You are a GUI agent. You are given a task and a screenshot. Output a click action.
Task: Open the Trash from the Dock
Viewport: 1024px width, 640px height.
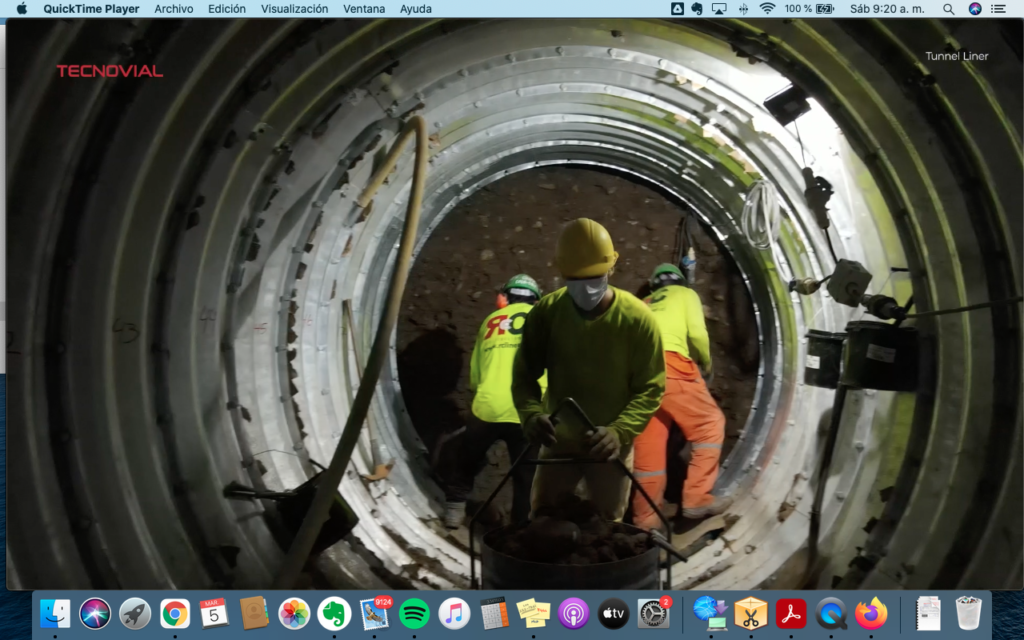(x=968, y=613)
